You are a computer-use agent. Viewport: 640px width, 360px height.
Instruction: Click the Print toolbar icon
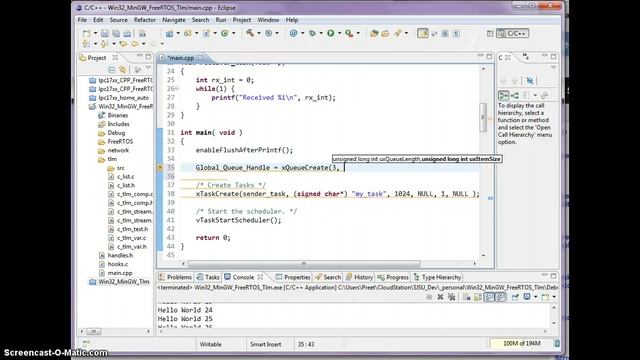point(142,33)
